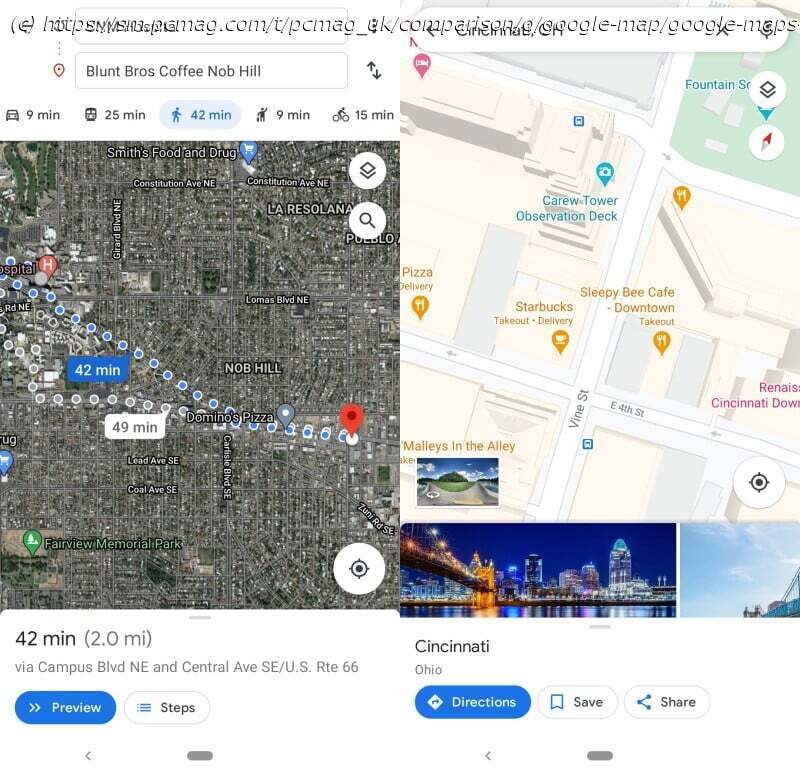This screenshot has width=800, height=778.
Task: Open the route Steps list
Action: (x=167, y=708)
